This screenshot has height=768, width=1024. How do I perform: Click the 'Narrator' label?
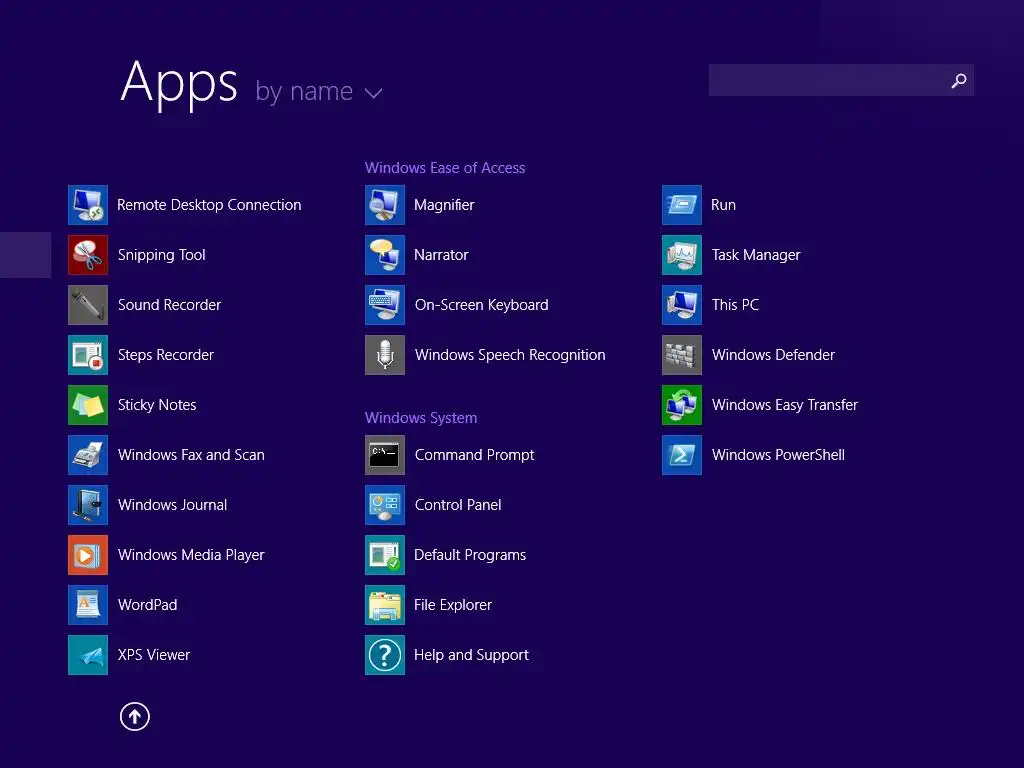(441, 255)
